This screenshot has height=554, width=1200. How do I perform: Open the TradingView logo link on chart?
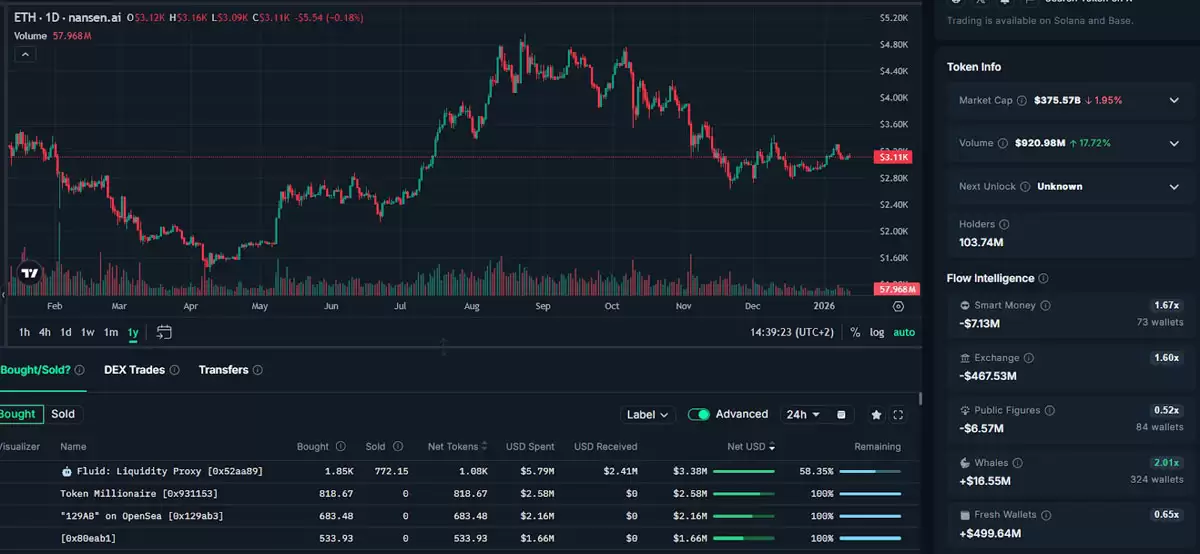click(29, 273)
